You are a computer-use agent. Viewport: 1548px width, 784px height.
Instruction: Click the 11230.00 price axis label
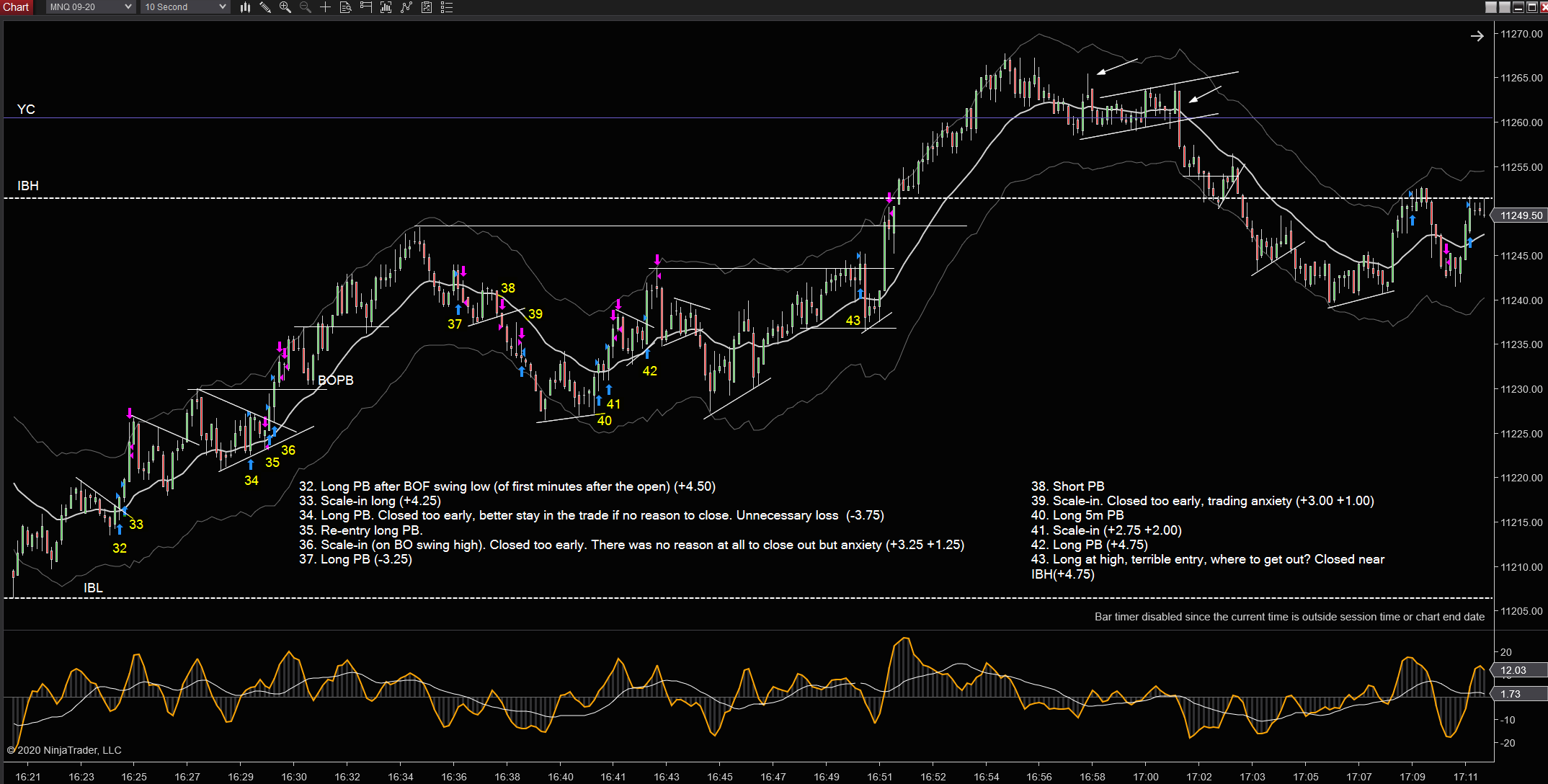(x=1521, y=389)
